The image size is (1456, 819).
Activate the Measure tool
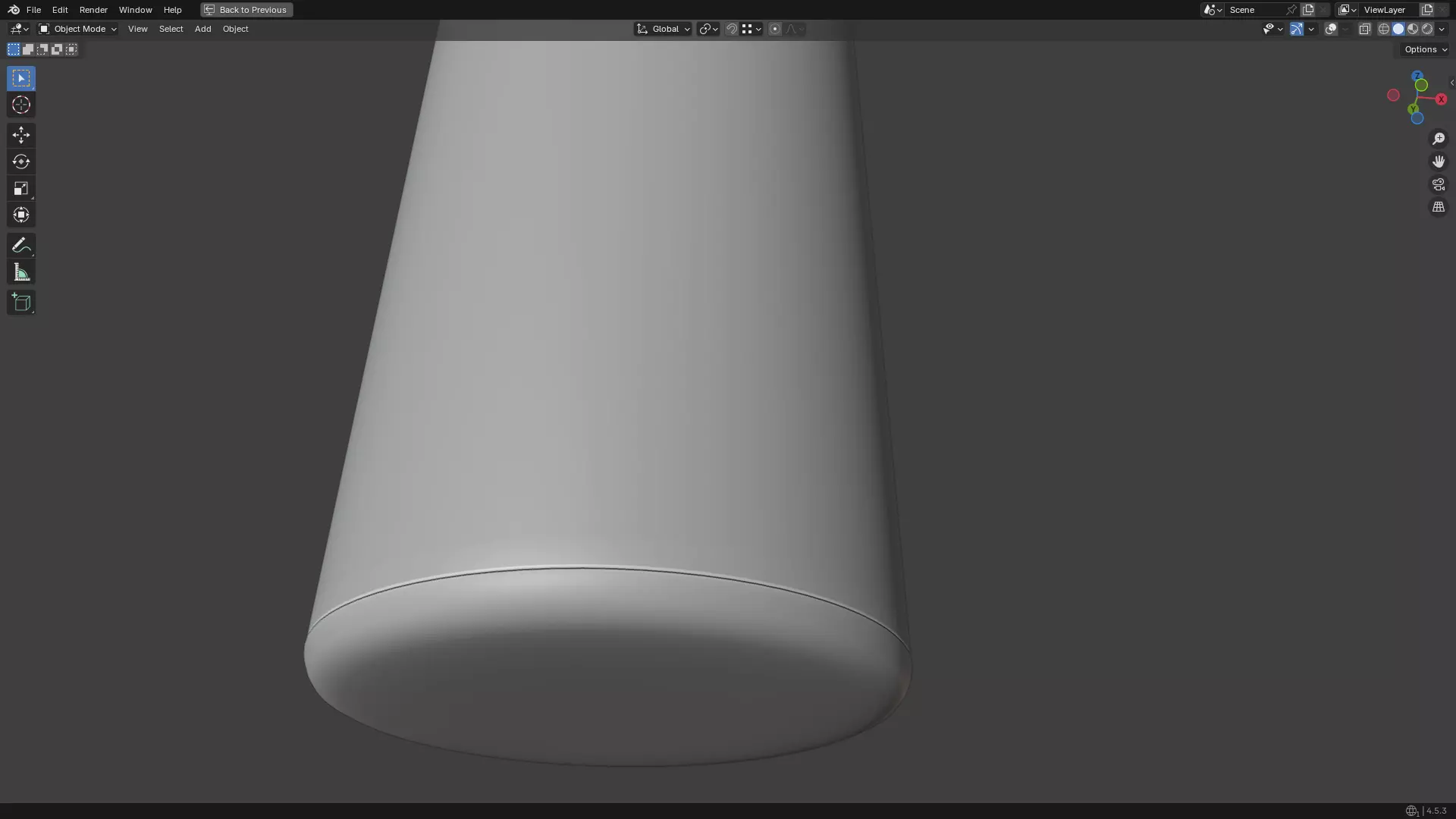21,272
